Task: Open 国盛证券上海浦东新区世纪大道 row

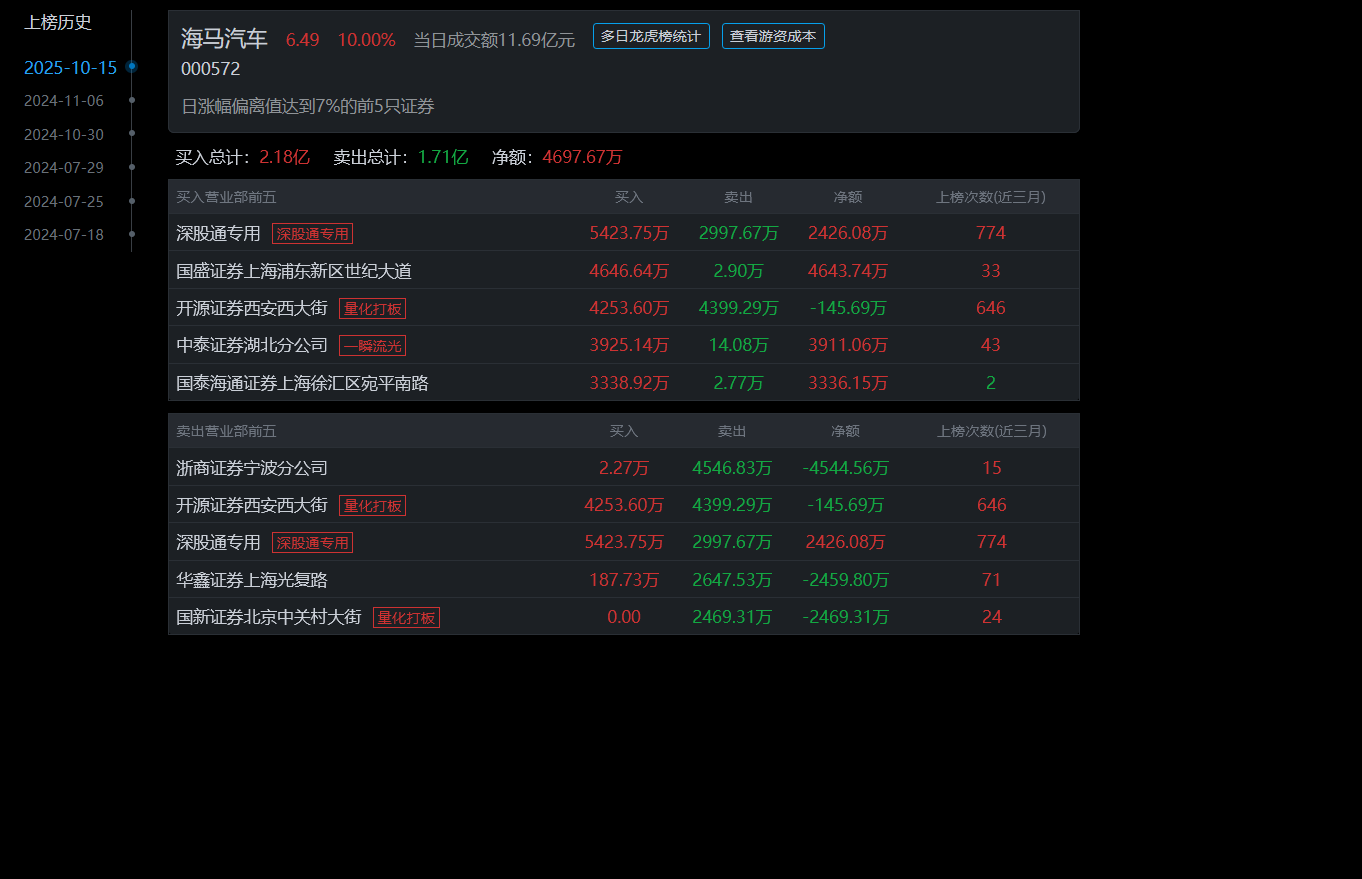Action: tap(624, 271)
